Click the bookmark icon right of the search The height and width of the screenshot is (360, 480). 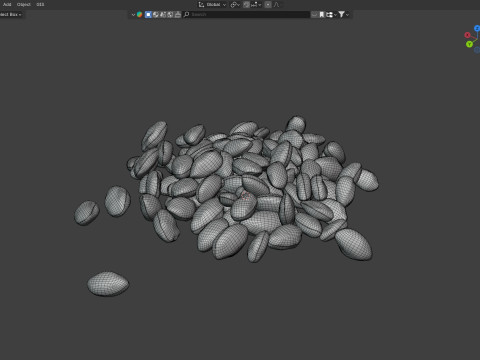click(x=322, y=14)
